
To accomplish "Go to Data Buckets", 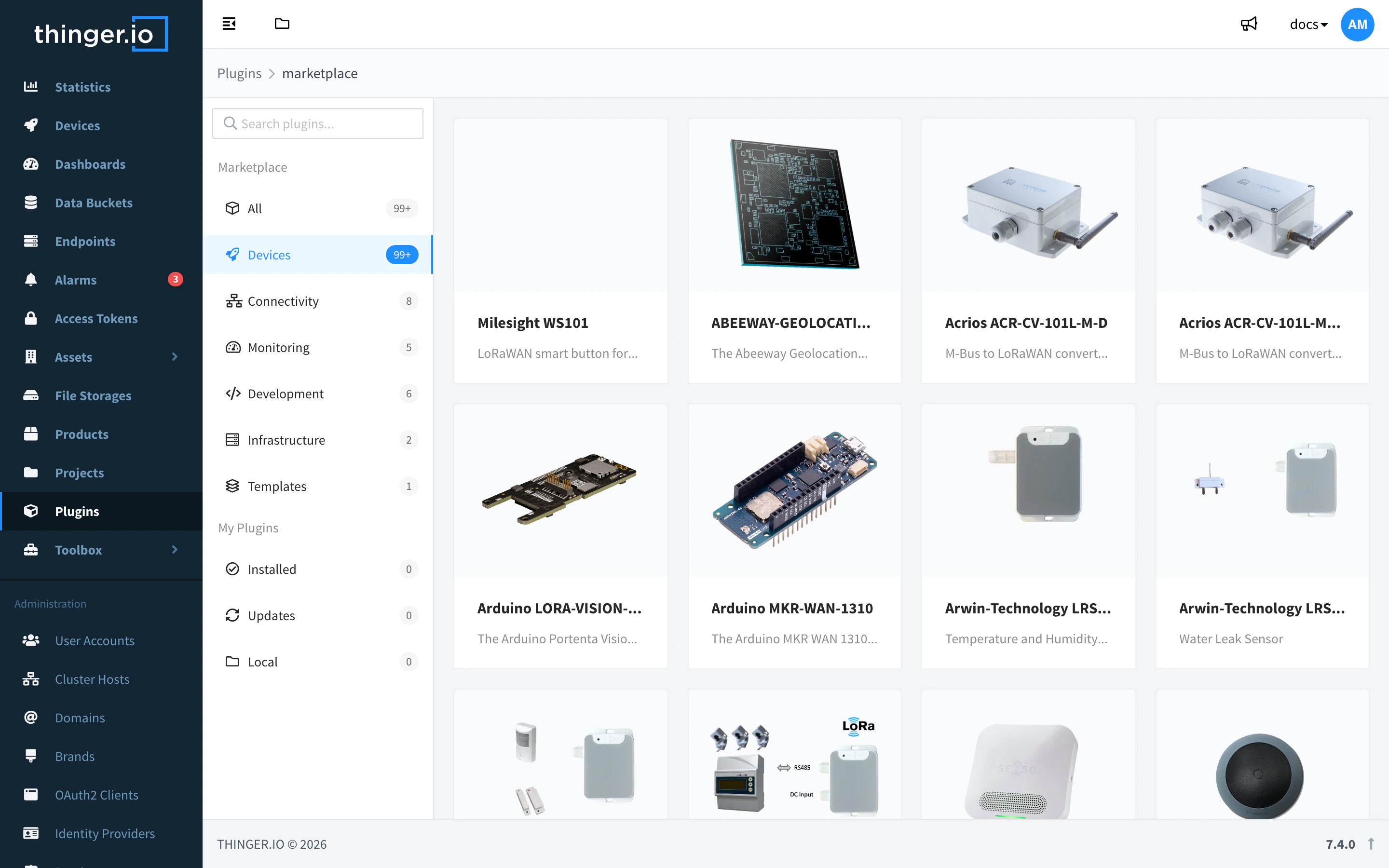I will tap(101, 203).
